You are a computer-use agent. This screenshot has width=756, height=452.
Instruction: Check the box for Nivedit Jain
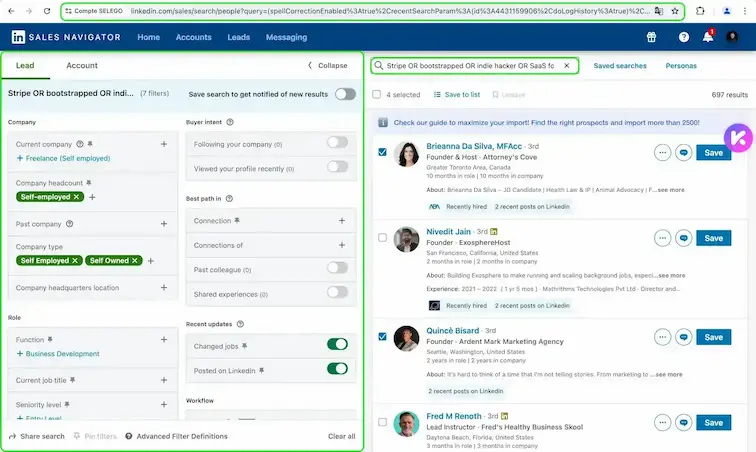(x=382, y=238)
